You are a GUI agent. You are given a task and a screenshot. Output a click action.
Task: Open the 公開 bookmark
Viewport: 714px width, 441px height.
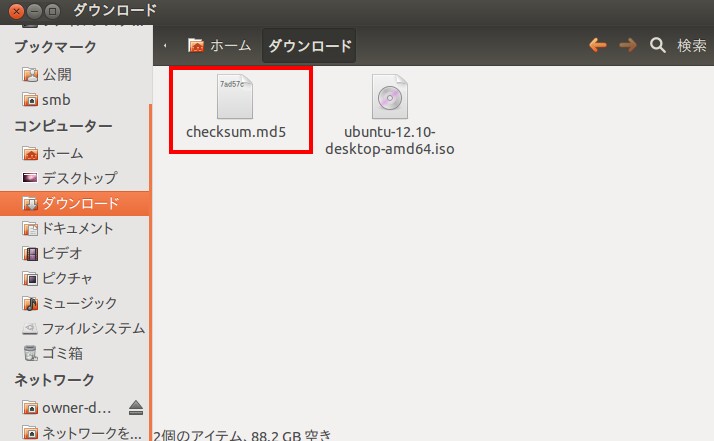pos(75,74)
